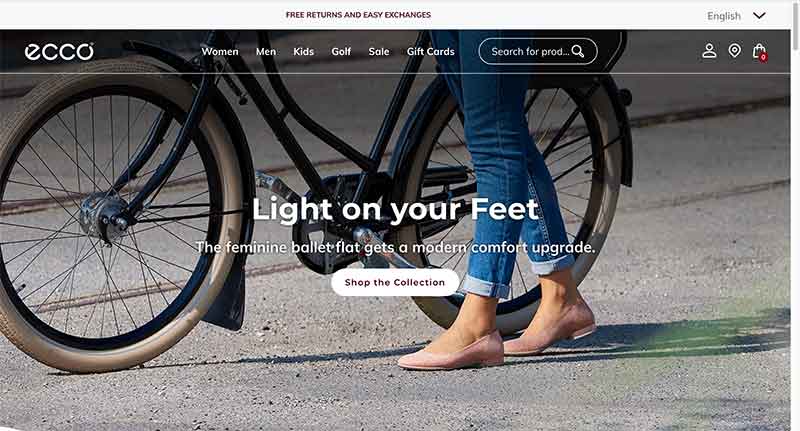Click the Free Returns and Easy Exchanges banner
This screenshot has height=431, width=800.
click(358, 15)
